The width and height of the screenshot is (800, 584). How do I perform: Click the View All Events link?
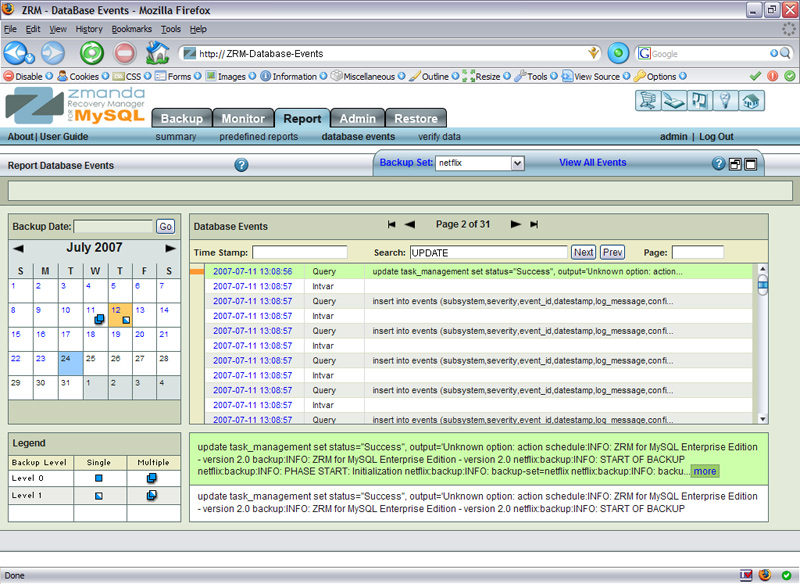pos(592,163)
